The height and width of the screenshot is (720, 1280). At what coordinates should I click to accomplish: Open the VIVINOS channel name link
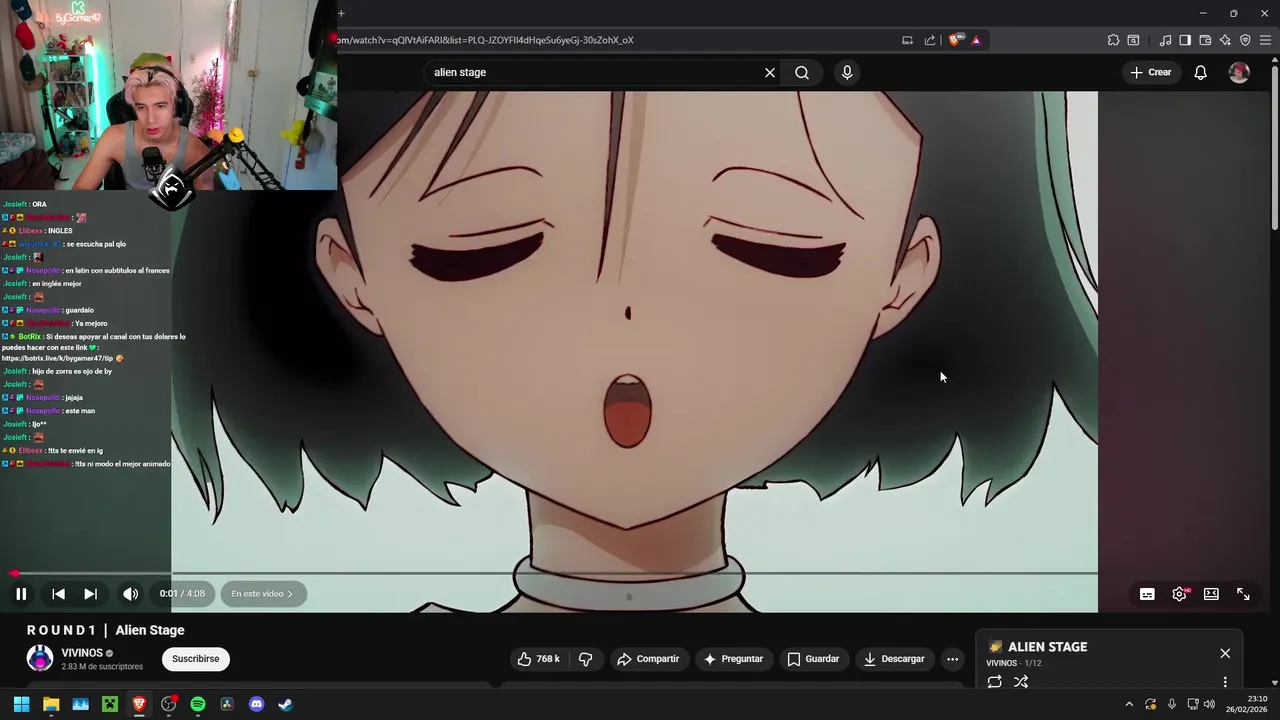[82, 653]
